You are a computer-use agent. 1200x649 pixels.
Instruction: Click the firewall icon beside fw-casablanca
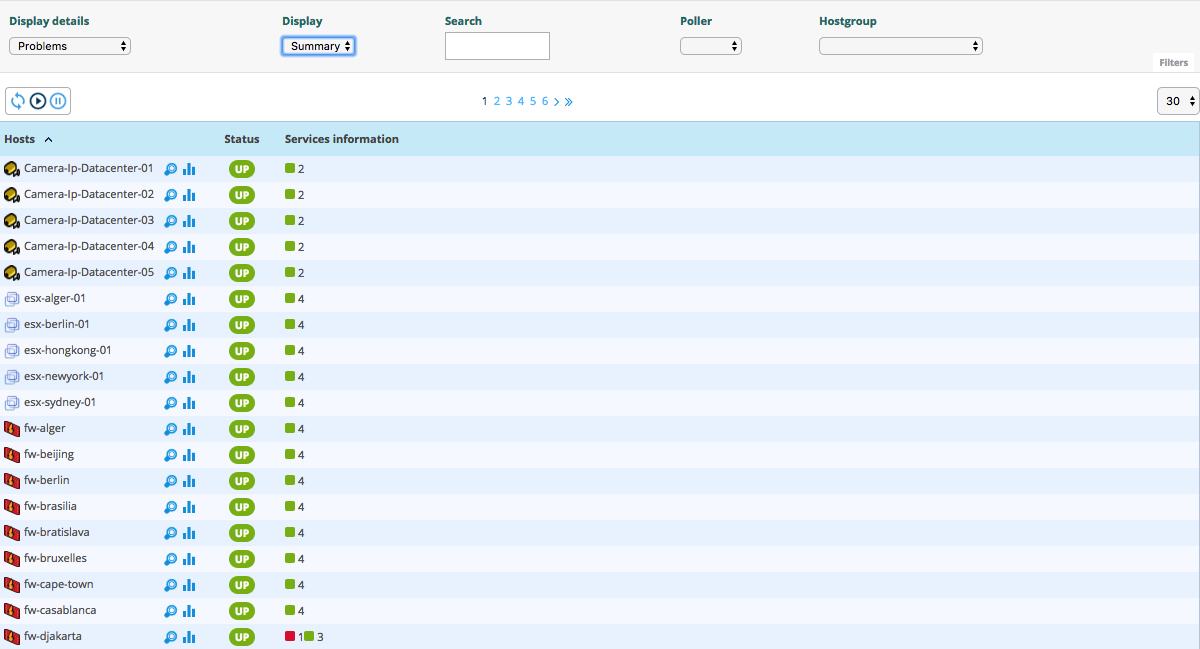pyautogui.click(x=12, y=610)
